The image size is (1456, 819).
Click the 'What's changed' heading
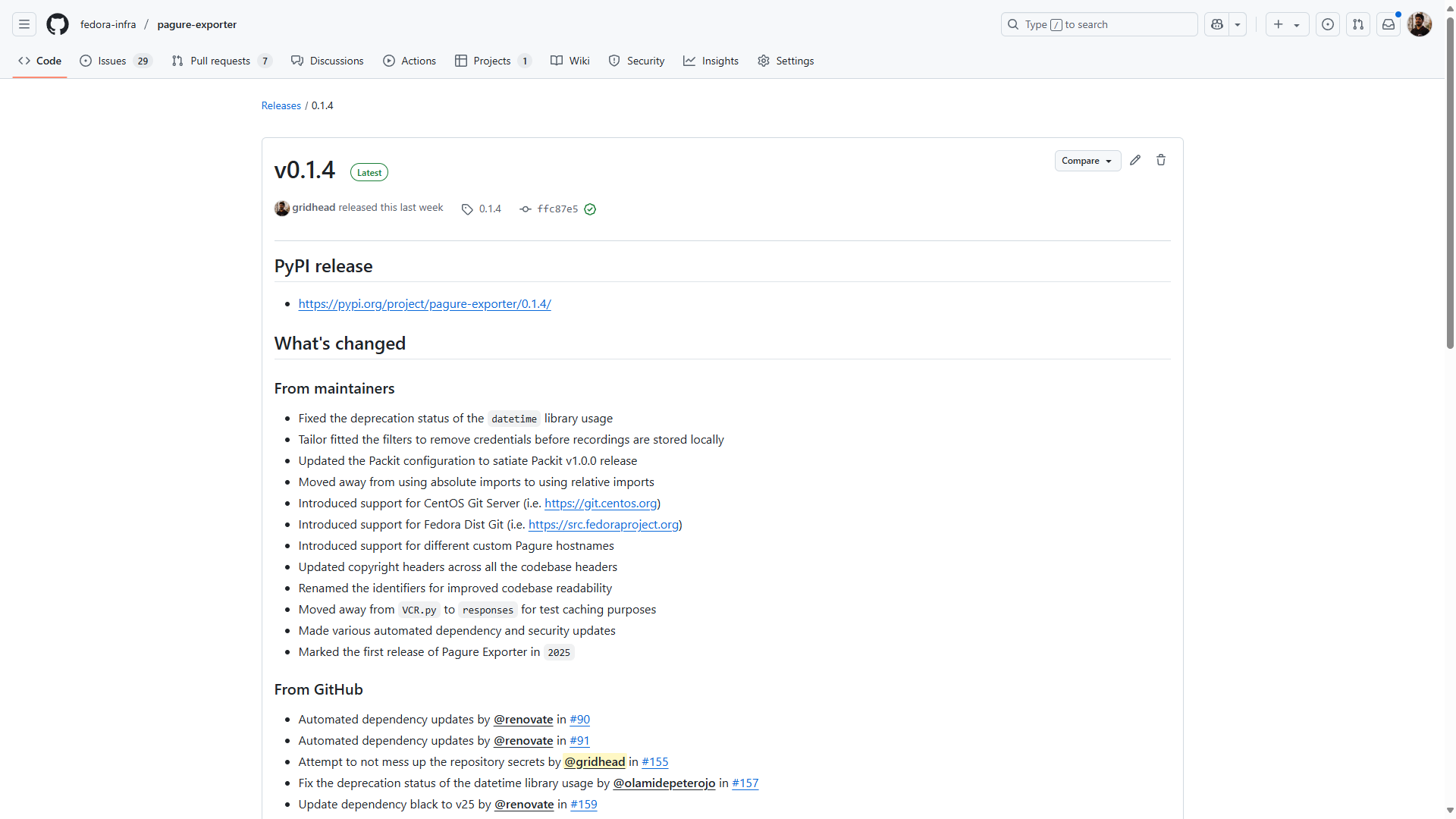(340, 344)
